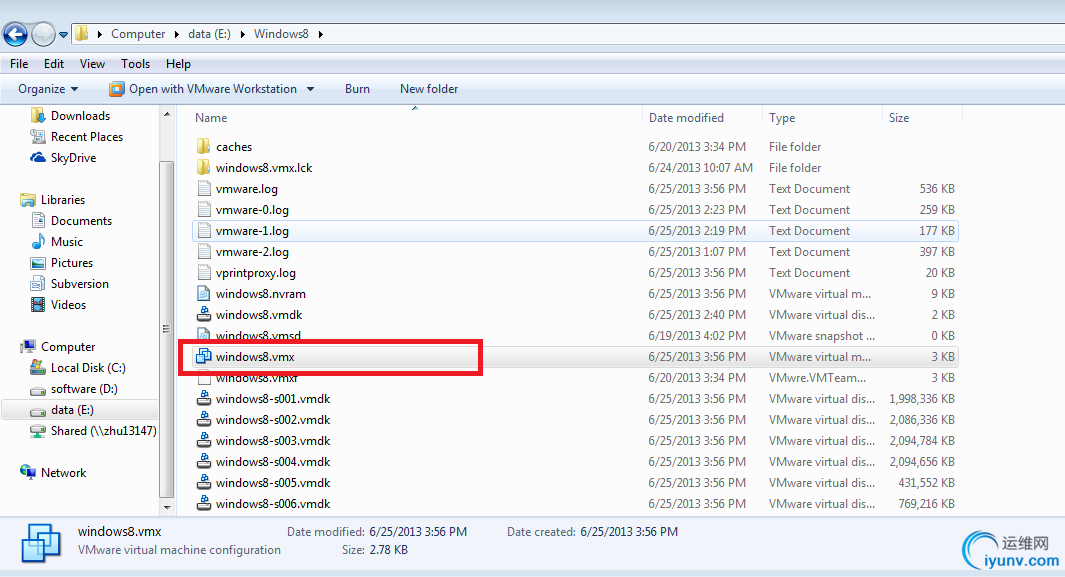1065x577 pixels.
Task: Click the windows8-s006.vmdk disk icon
Action: click(x=204, y=504)
